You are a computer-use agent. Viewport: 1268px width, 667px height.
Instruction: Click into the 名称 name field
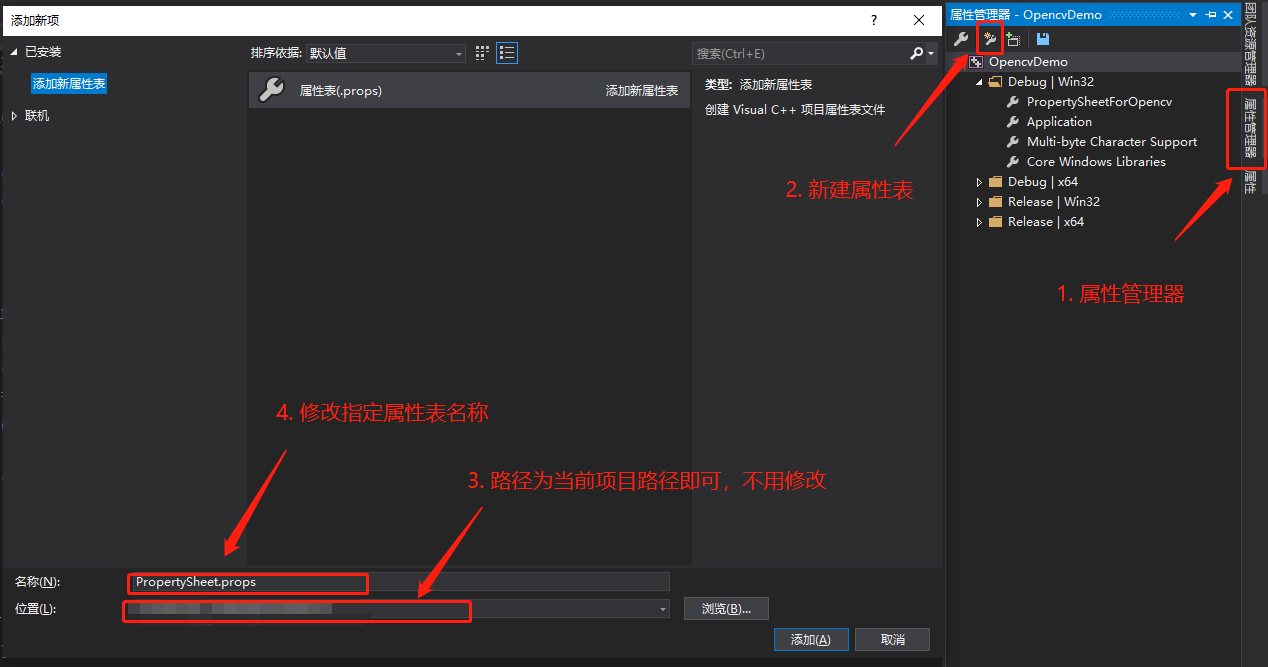[399, 582]
